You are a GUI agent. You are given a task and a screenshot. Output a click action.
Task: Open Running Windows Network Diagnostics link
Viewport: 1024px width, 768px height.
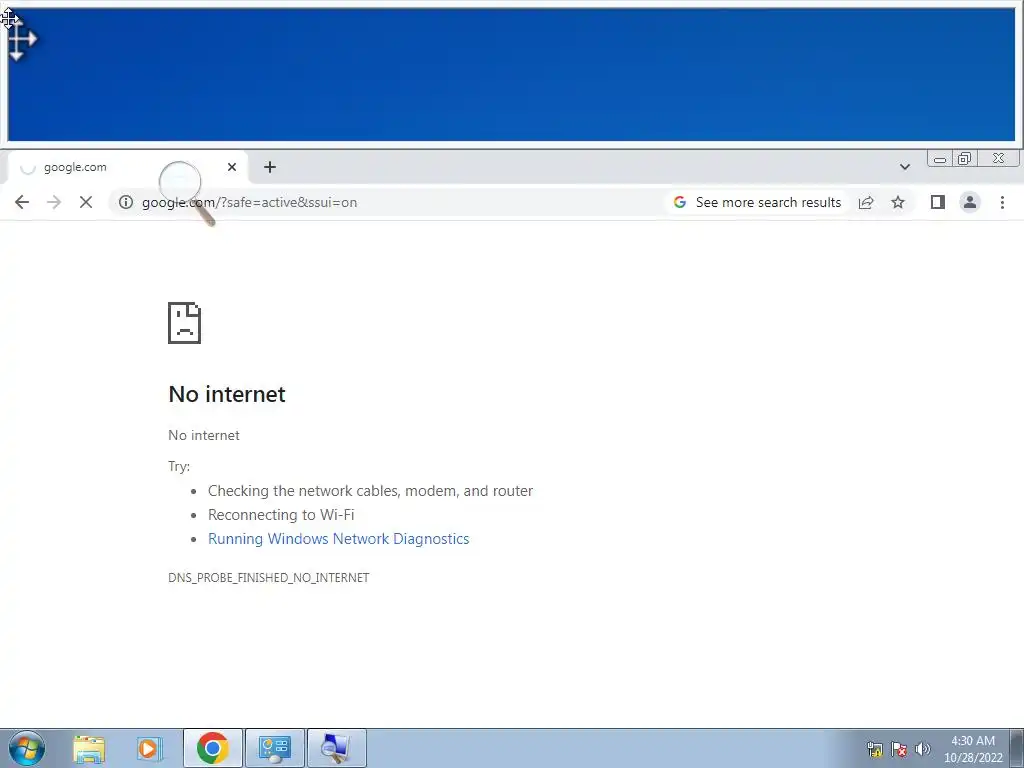pyautogui.click(x=338, y=539)
